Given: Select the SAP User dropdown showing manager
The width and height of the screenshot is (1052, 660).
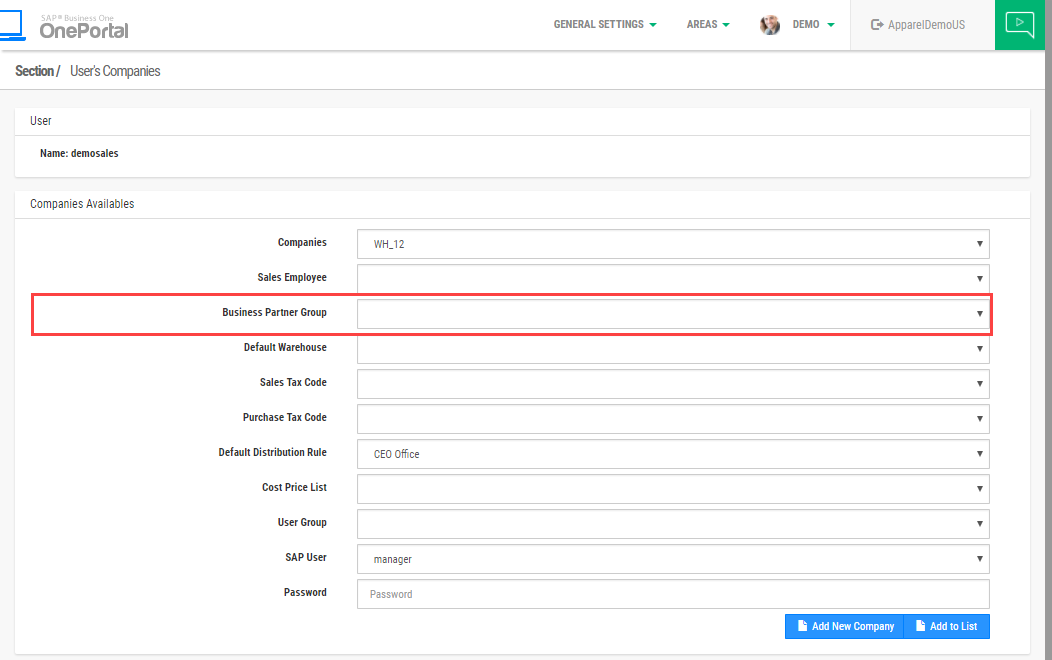Looking at the screenshot, I should (672, 559).
